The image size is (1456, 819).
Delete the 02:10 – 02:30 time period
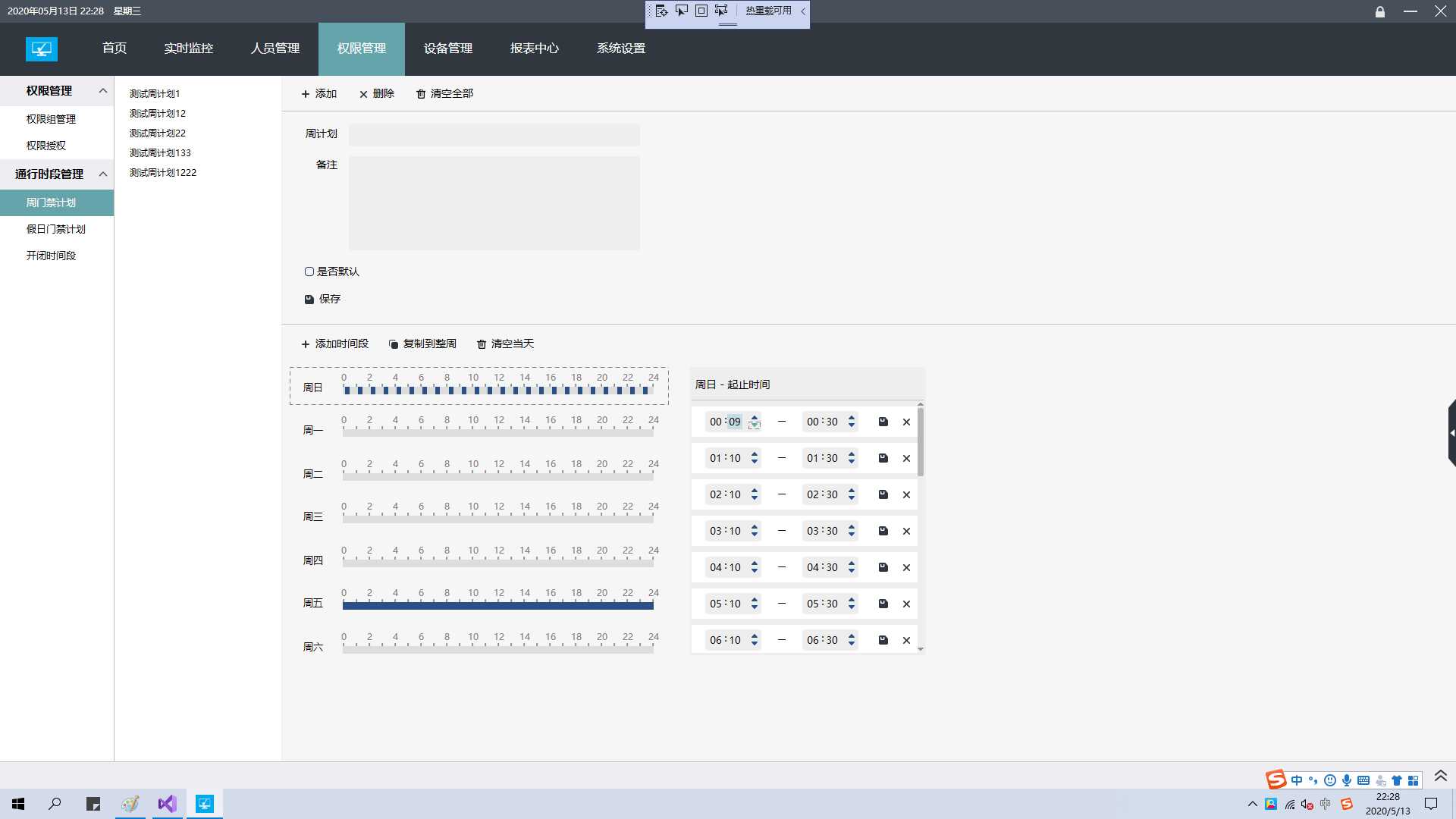click(x=906, y=494)
